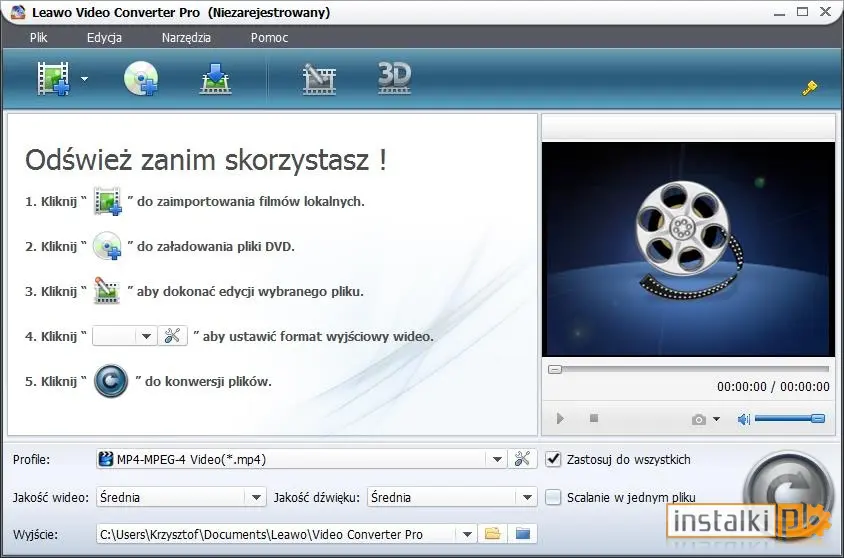
Task: Mute audio with the speaker icon
Action: tap(744, 419)
